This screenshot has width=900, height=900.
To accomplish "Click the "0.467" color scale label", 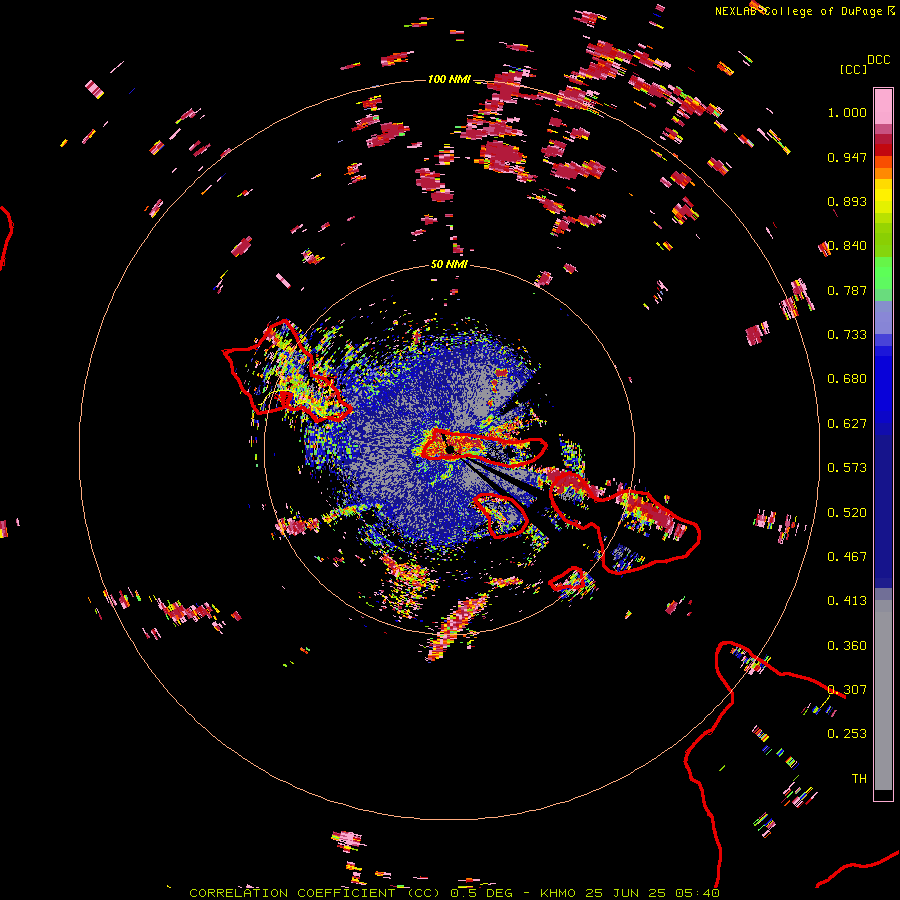I will point(847,557).
